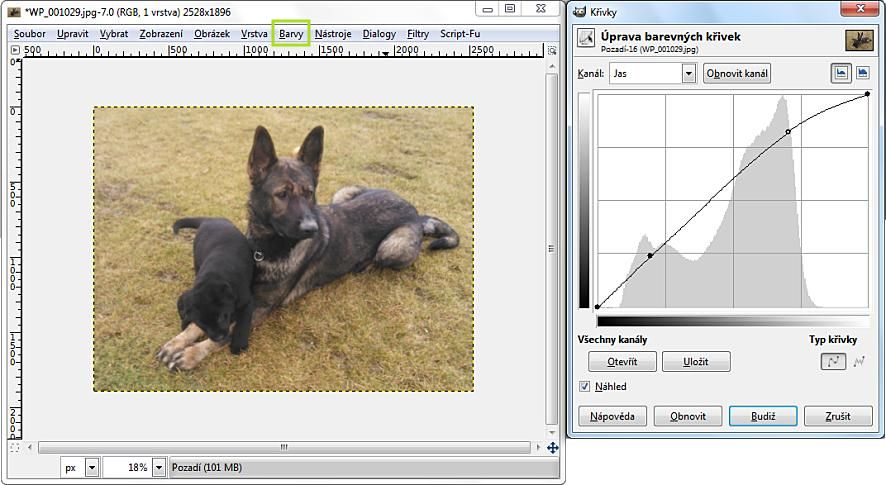This screenshot has height=485, width=886.
Task: Select the linear histogram icon
Action: point(841,73)
